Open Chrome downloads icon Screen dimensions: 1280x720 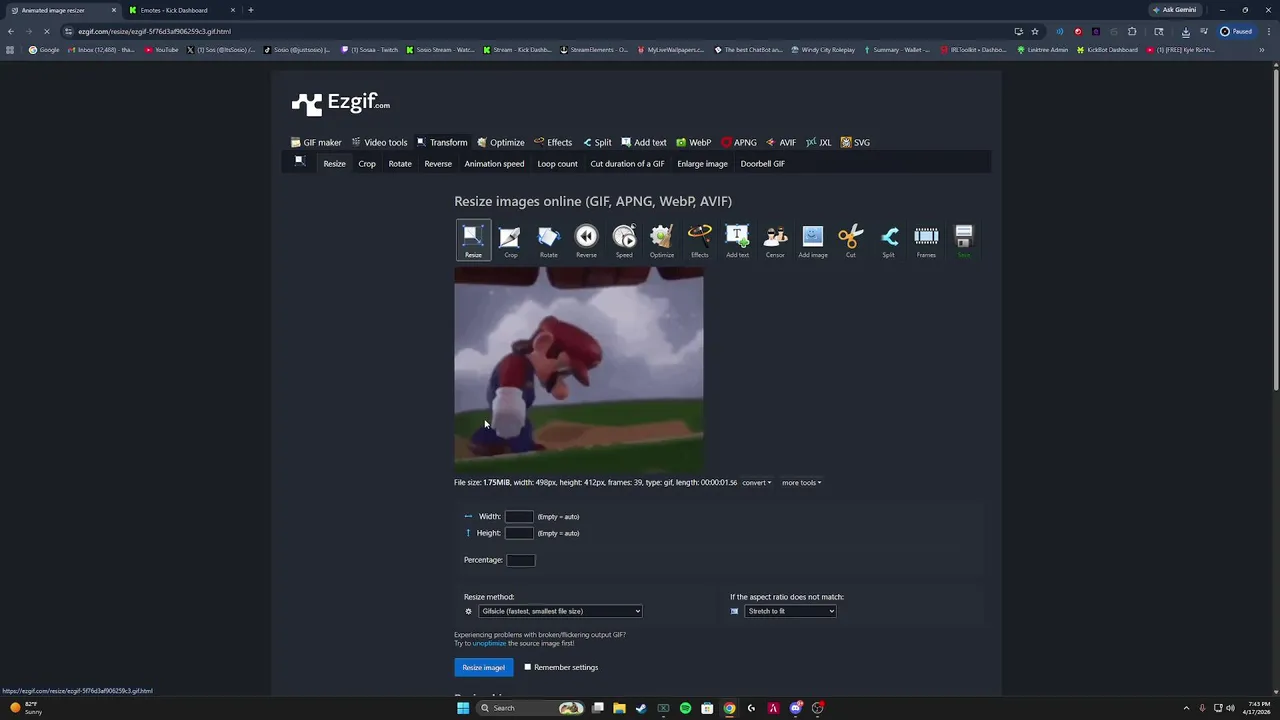(x=1185, y=31)
